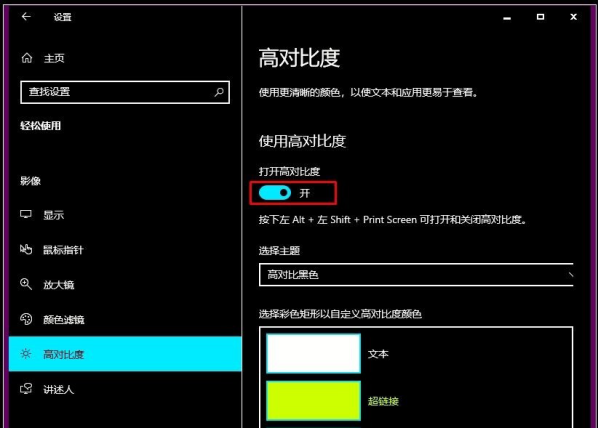Open the 颜色滤镜 palette icon
This screenshot has width=598, height=429.
[x=26, y=319]
